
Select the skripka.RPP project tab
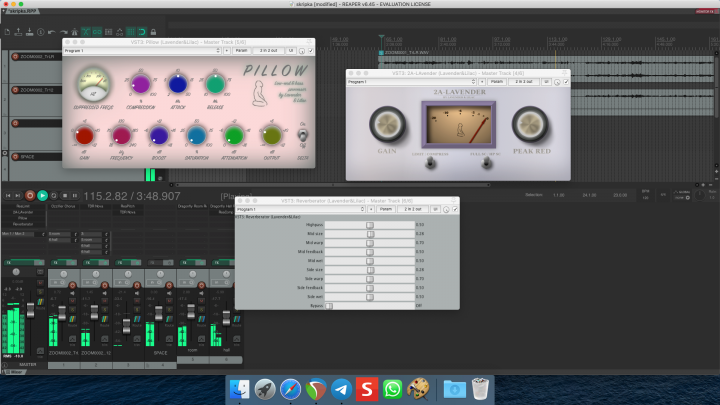point(22,11)
